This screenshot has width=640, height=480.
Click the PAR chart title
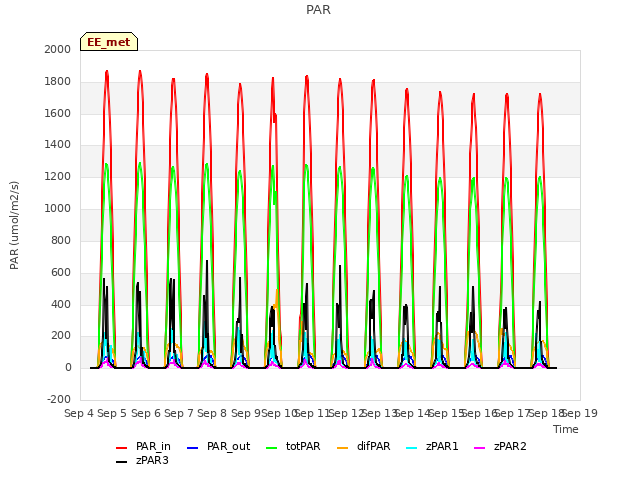tap(318, 10)
